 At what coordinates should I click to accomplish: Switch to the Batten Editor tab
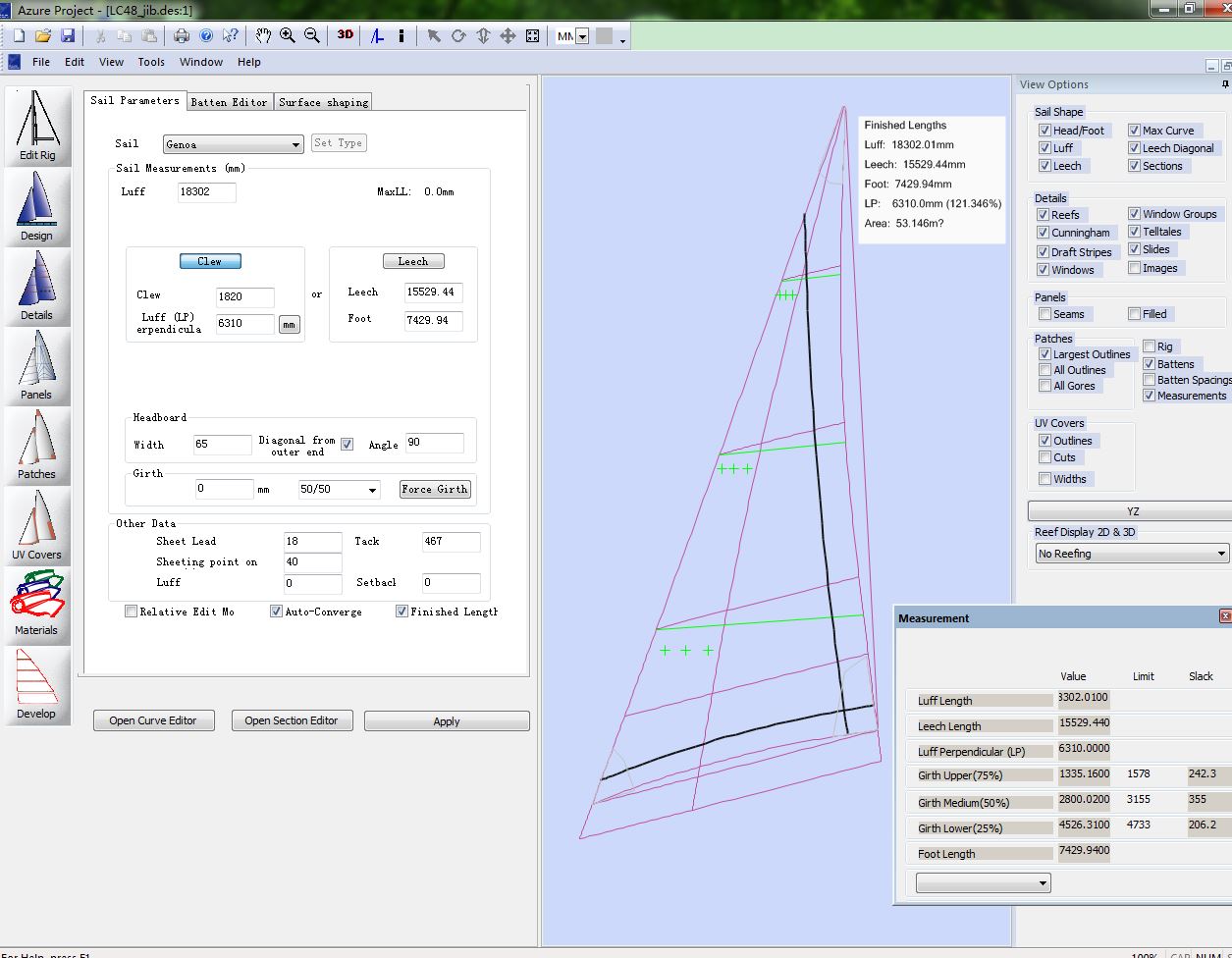click(229, 102)
